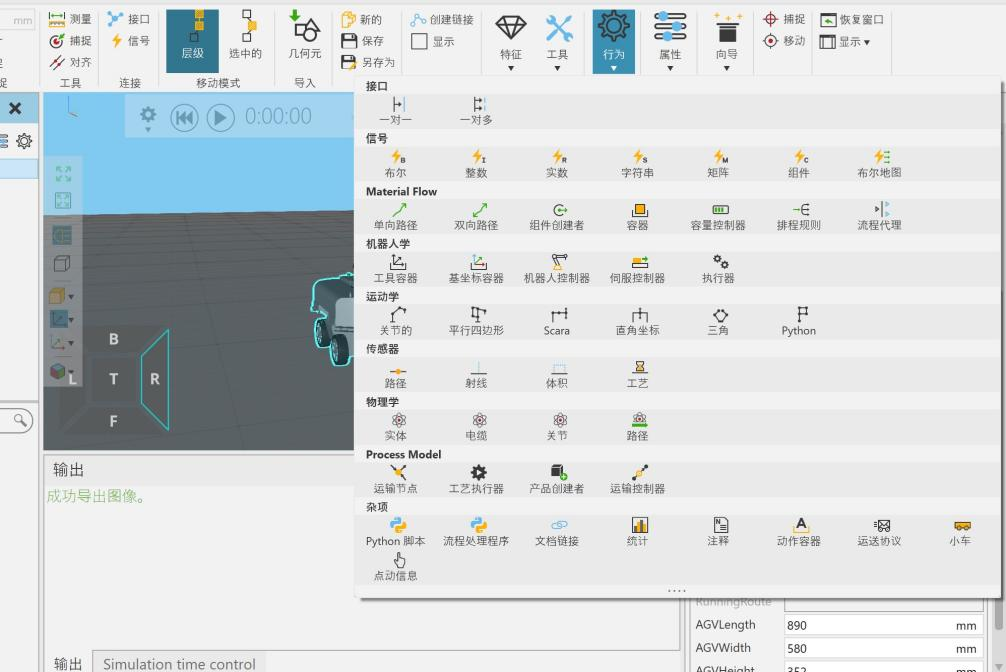This screenshot has width=1006, height=672.
Task: Select the 一对一 interface behavior icon
Action: click(395, 110)
